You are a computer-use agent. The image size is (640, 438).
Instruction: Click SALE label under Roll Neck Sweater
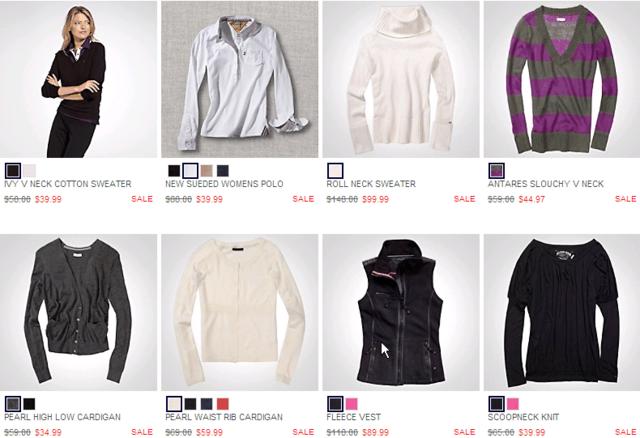pyautogui.click(x=464, y=199)
